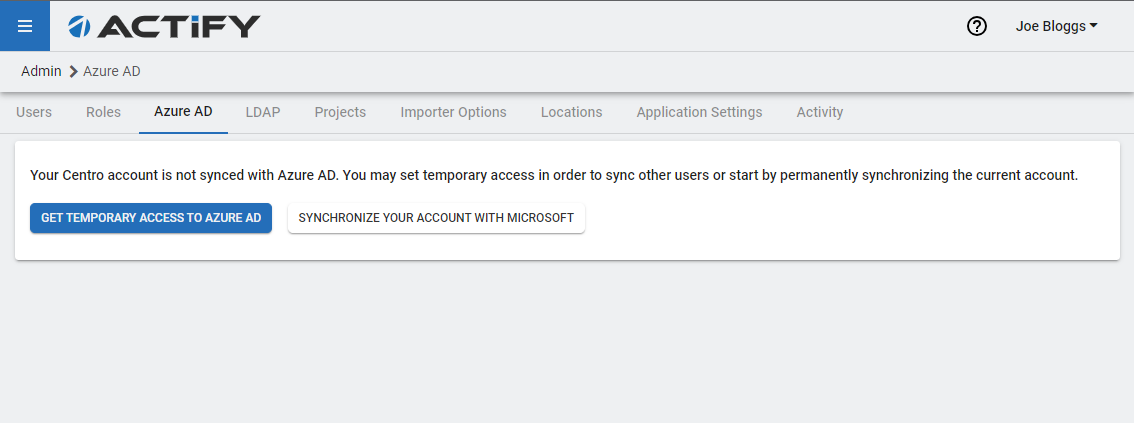Open the help question mark icon

[977, 27]
